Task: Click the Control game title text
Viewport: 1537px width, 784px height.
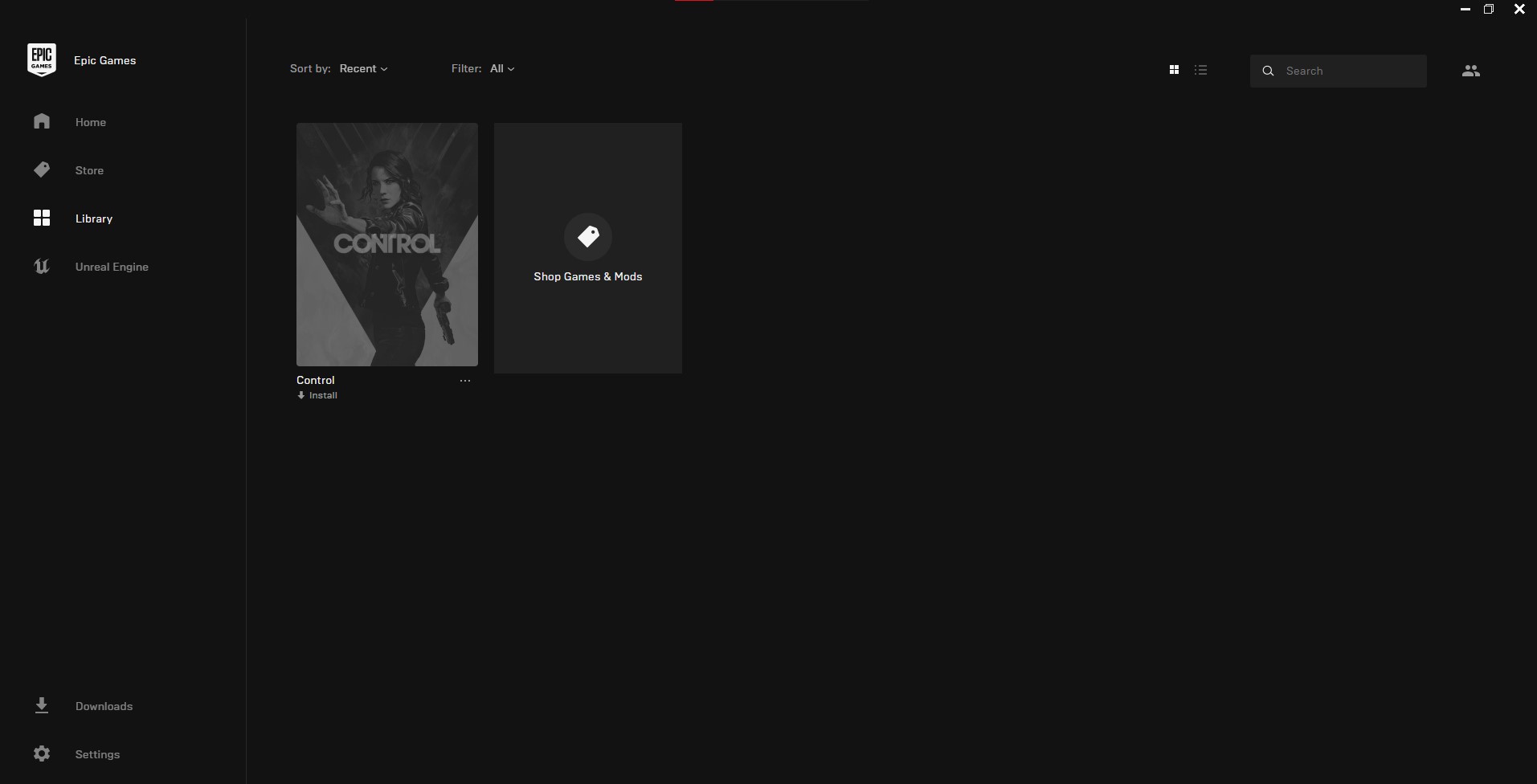Action: point(315,380)
